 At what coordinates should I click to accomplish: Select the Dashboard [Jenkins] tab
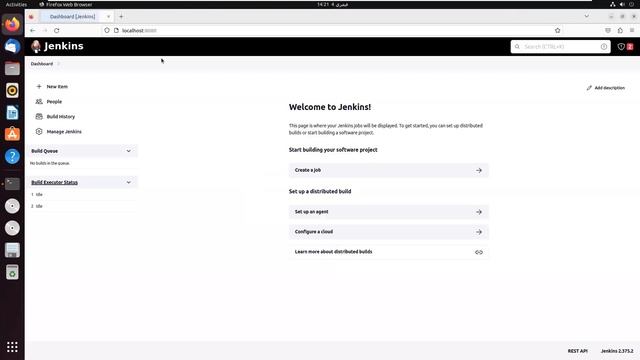(72, 17)
